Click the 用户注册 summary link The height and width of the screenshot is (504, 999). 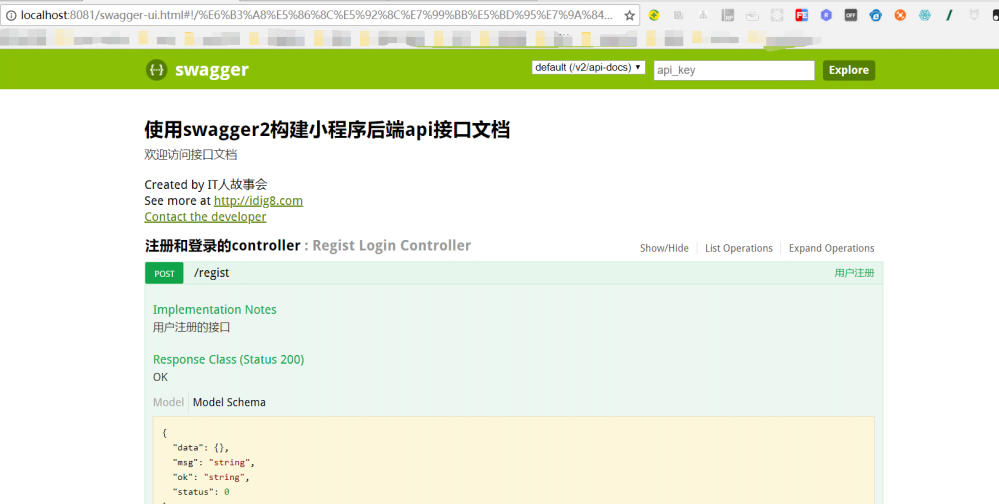click(x=854, y=273)
